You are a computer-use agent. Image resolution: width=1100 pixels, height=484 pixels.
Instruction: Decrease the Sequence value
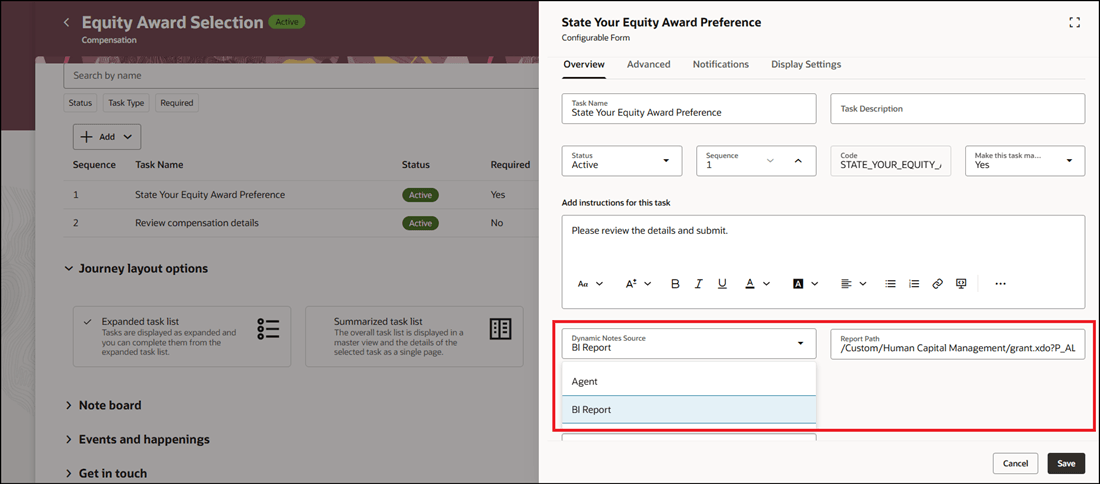point(770,161)
